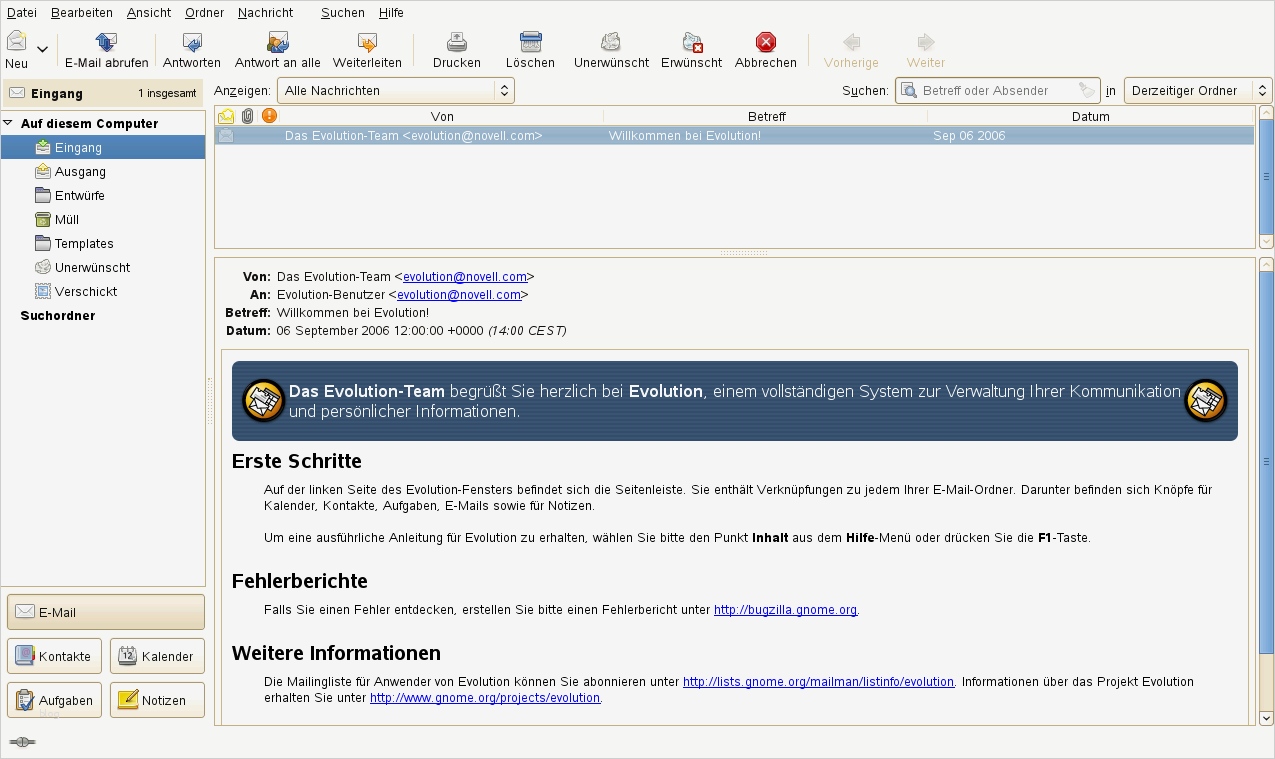Select the Eingang folder in sidebar
Image resolution: width=1275 pixels, height=759 pixels.
pyautogui.click(x=103, y=147)
